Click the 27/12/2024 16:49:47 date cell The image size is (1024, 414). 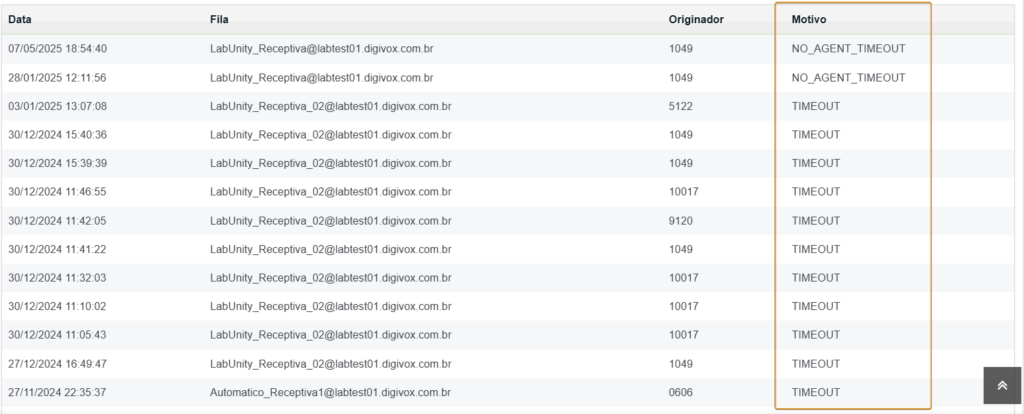57,364
